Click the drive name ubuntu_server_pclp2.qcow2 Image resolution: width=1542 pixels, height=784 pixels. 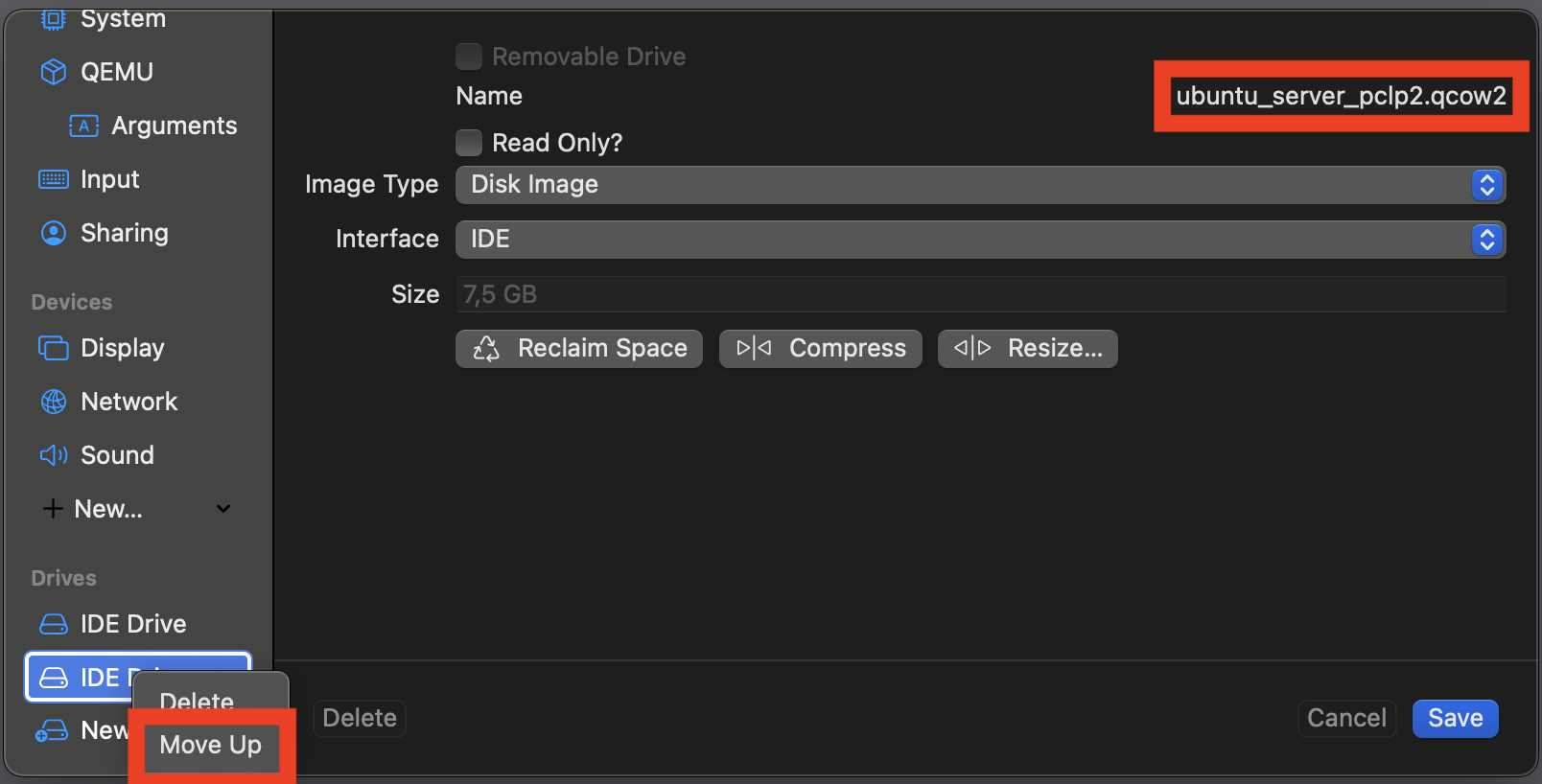[x=1341, y=96]
